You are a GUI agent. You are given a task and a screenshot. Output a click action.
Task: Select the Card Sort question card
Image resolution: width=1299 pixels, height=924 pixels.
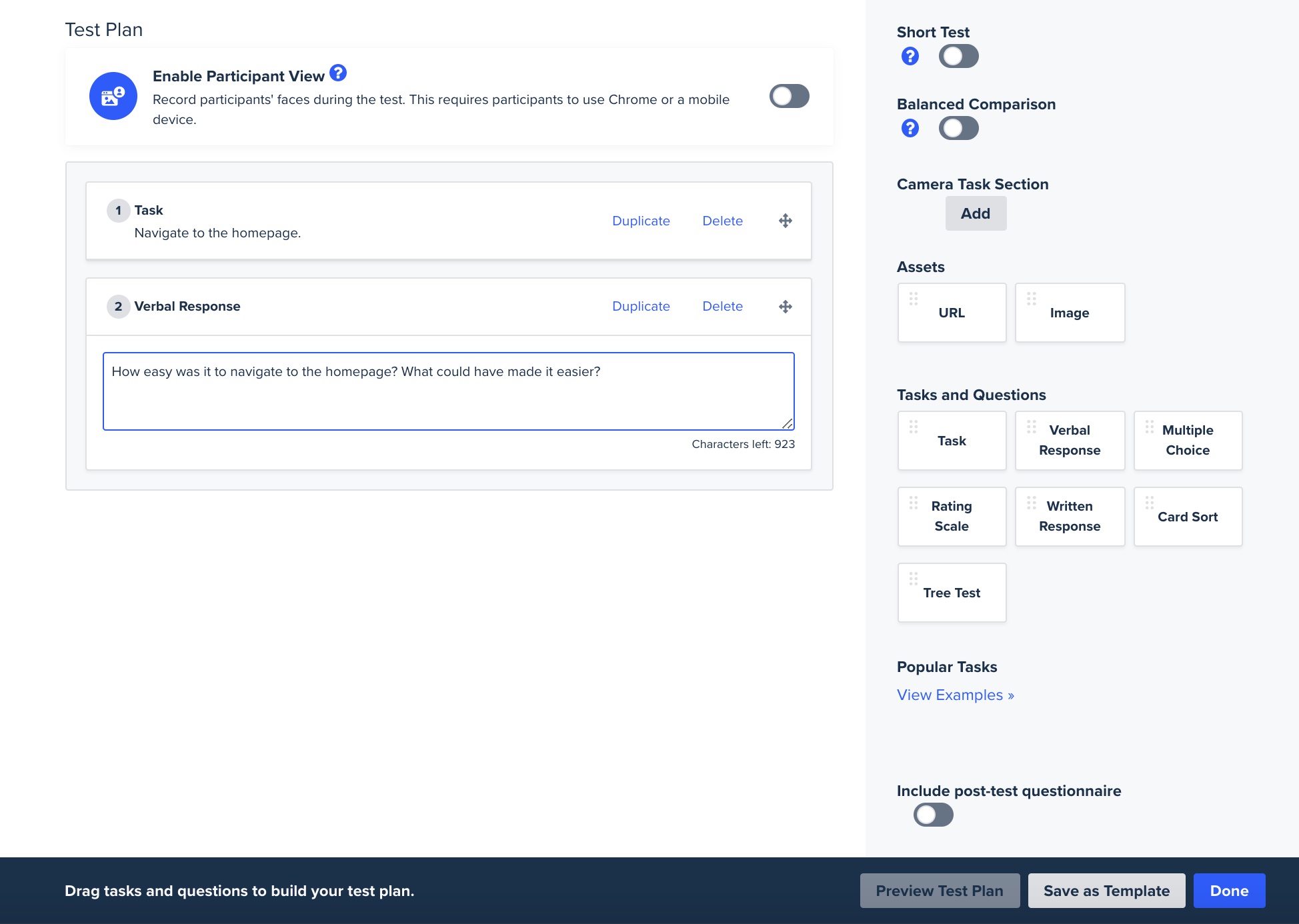1188,517
